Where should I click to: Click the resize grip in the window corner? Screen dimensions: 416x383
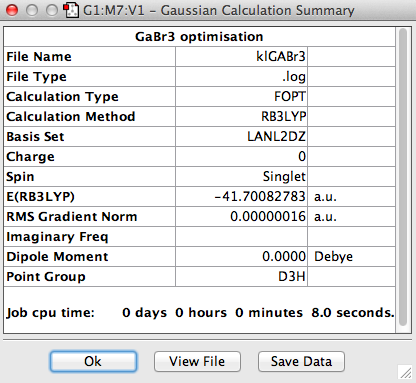406,372
